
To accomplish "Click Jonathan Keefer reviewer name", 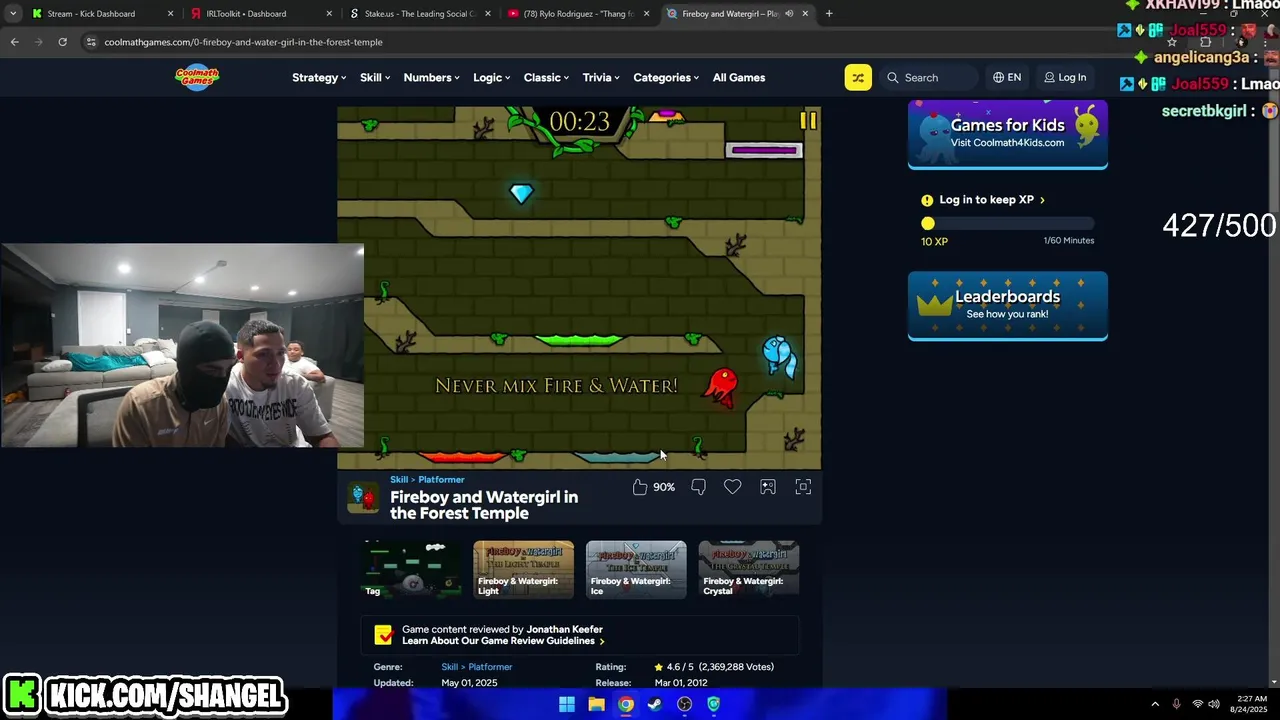I will pos(564,629).
